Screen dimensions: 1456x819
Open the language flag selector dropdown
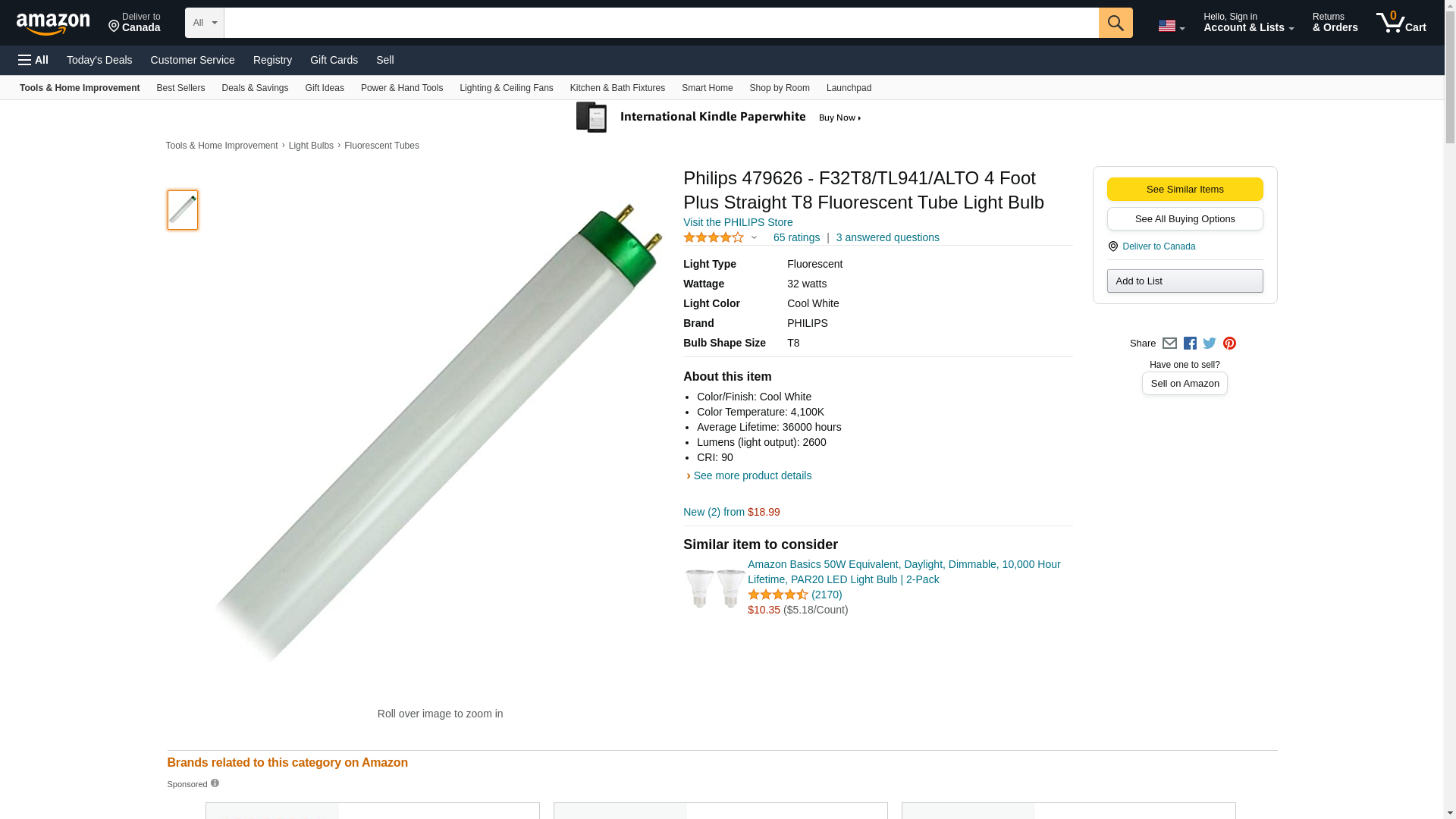[x=1171, y=26]
